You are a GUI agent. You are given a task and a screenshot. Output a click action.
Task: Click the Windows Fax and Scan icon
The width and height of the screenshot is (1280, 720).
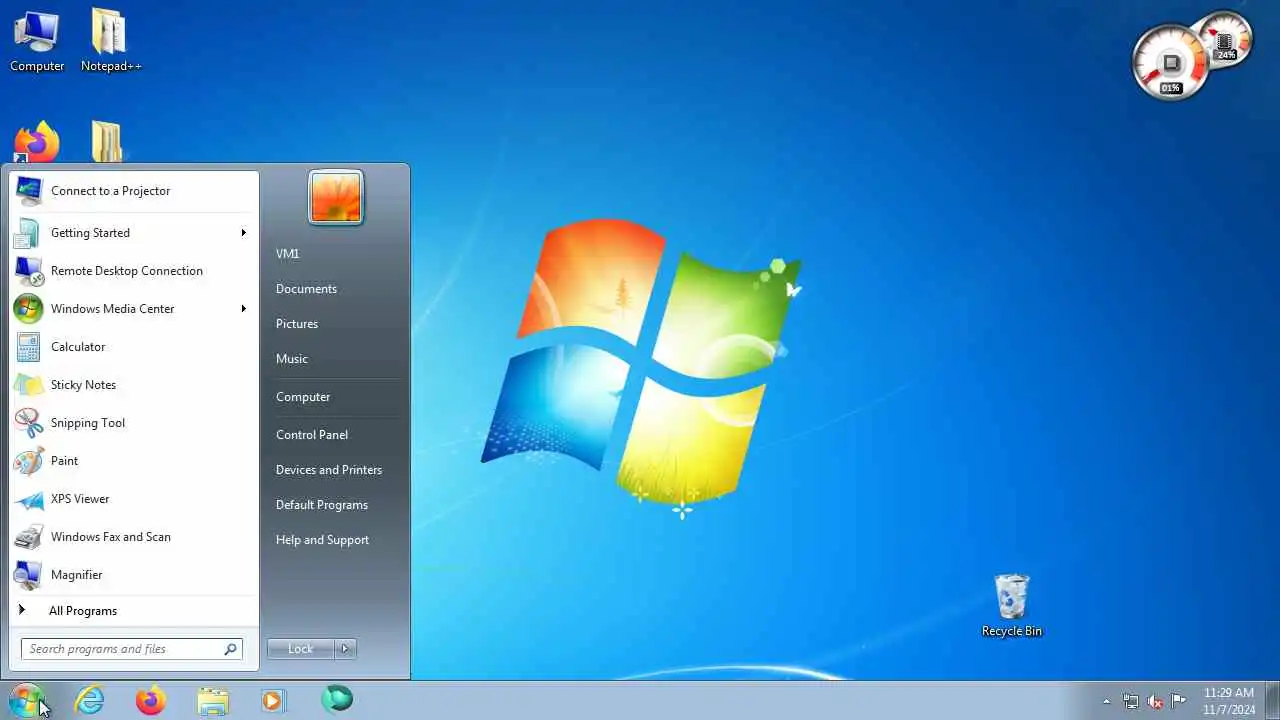pyautogui.click(x=28, y=537)
